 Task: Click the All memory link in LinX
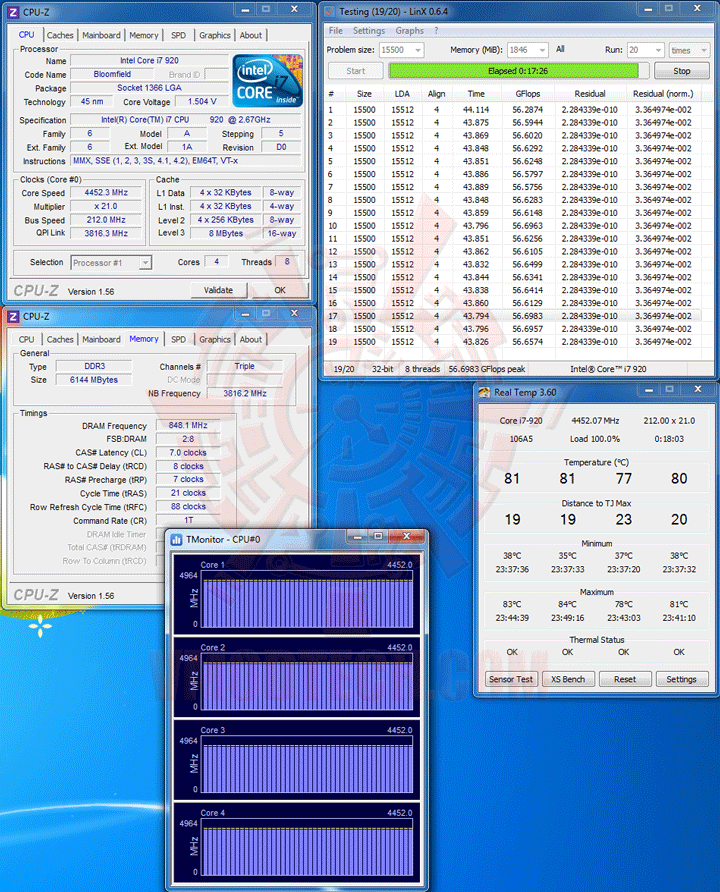[x=560, y=49]
